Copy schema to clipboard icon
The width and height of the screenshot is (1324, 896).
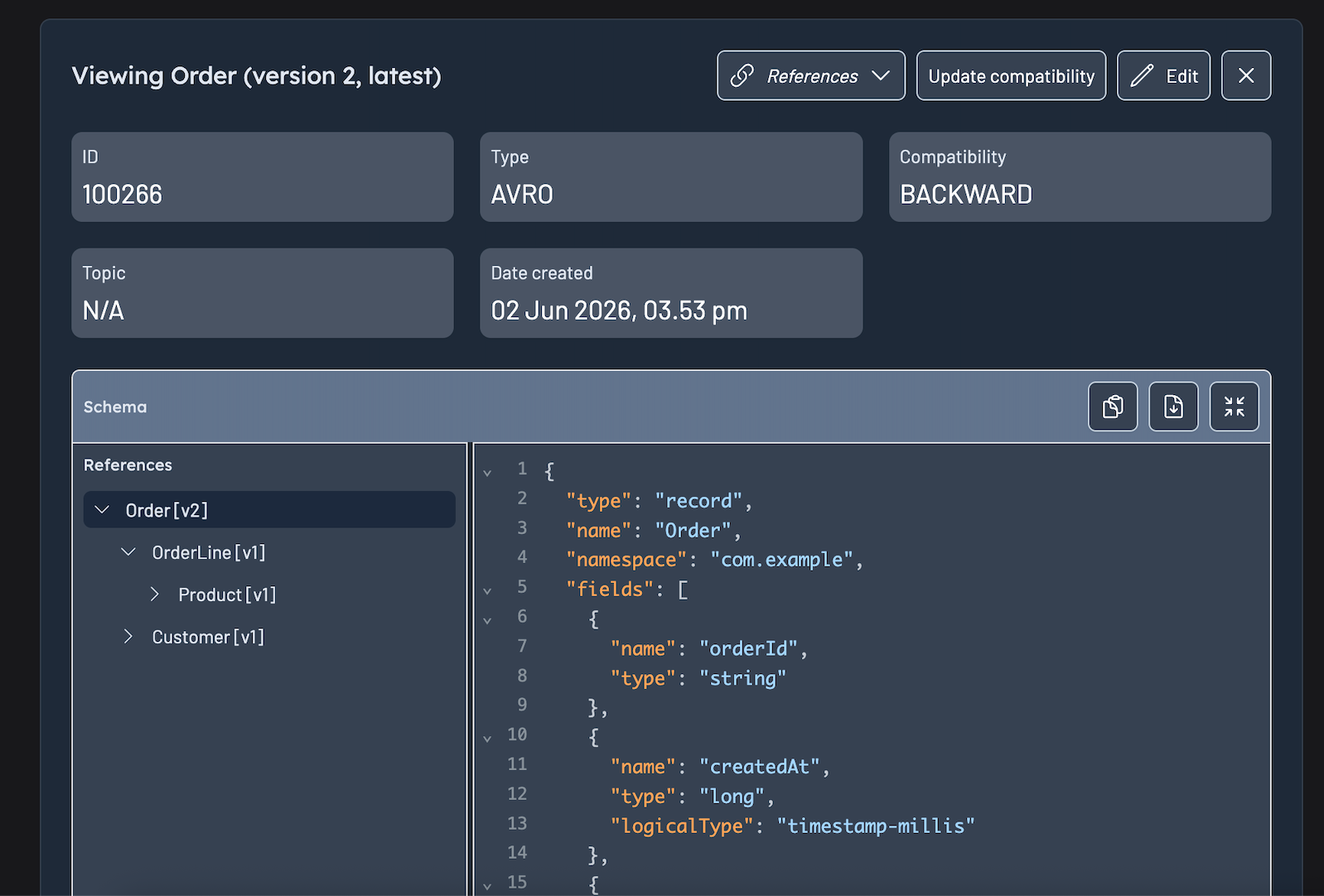[x=1113, y=407]
